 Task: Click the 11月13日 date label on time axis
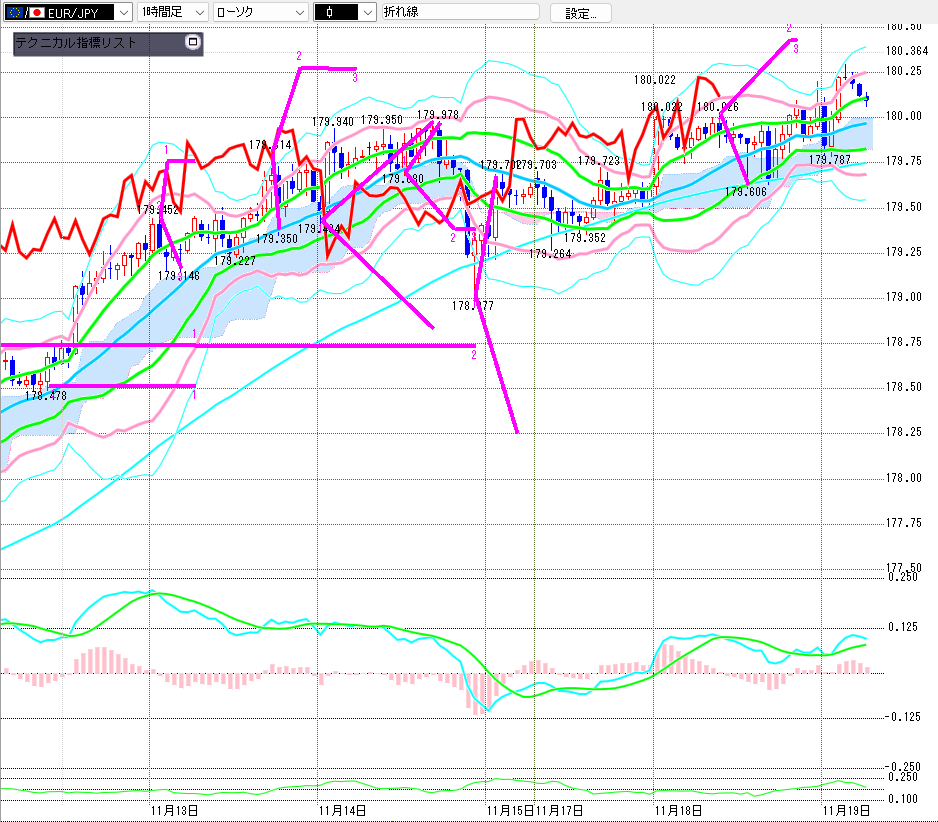(x=173, y=810)
